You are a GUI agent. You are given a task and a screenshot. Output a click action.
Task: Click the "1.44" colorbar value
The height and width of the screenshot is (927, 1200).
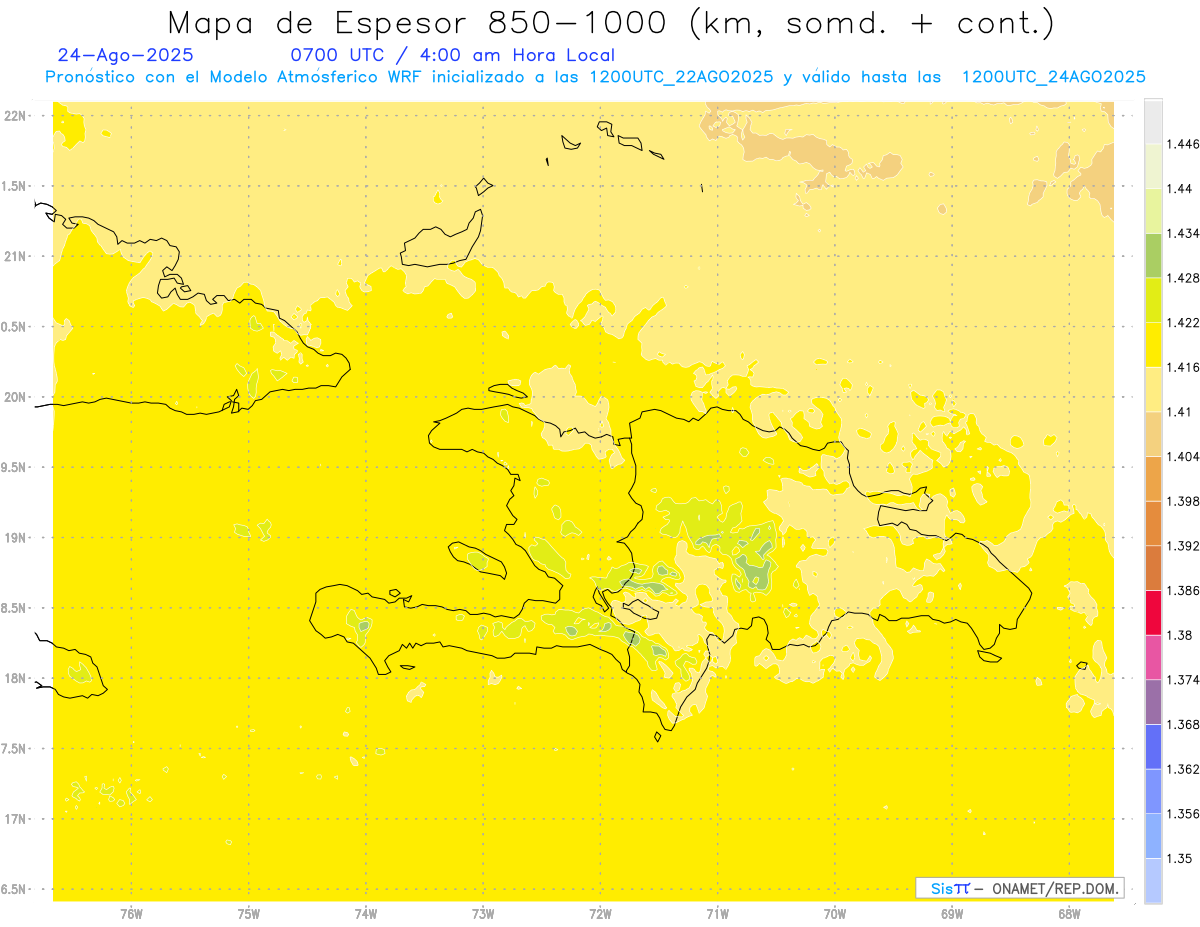(1180, 188)
